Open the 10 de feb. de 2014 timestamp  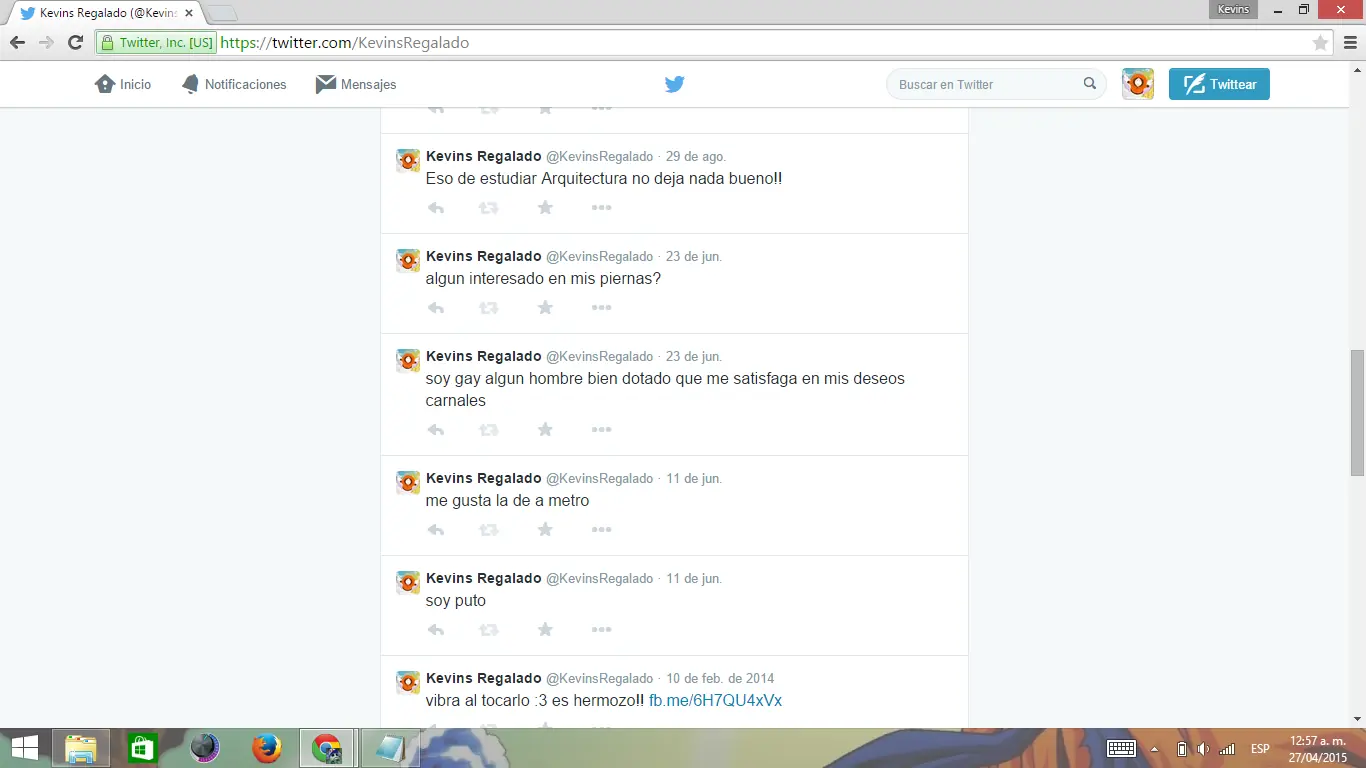pos(720,678)
